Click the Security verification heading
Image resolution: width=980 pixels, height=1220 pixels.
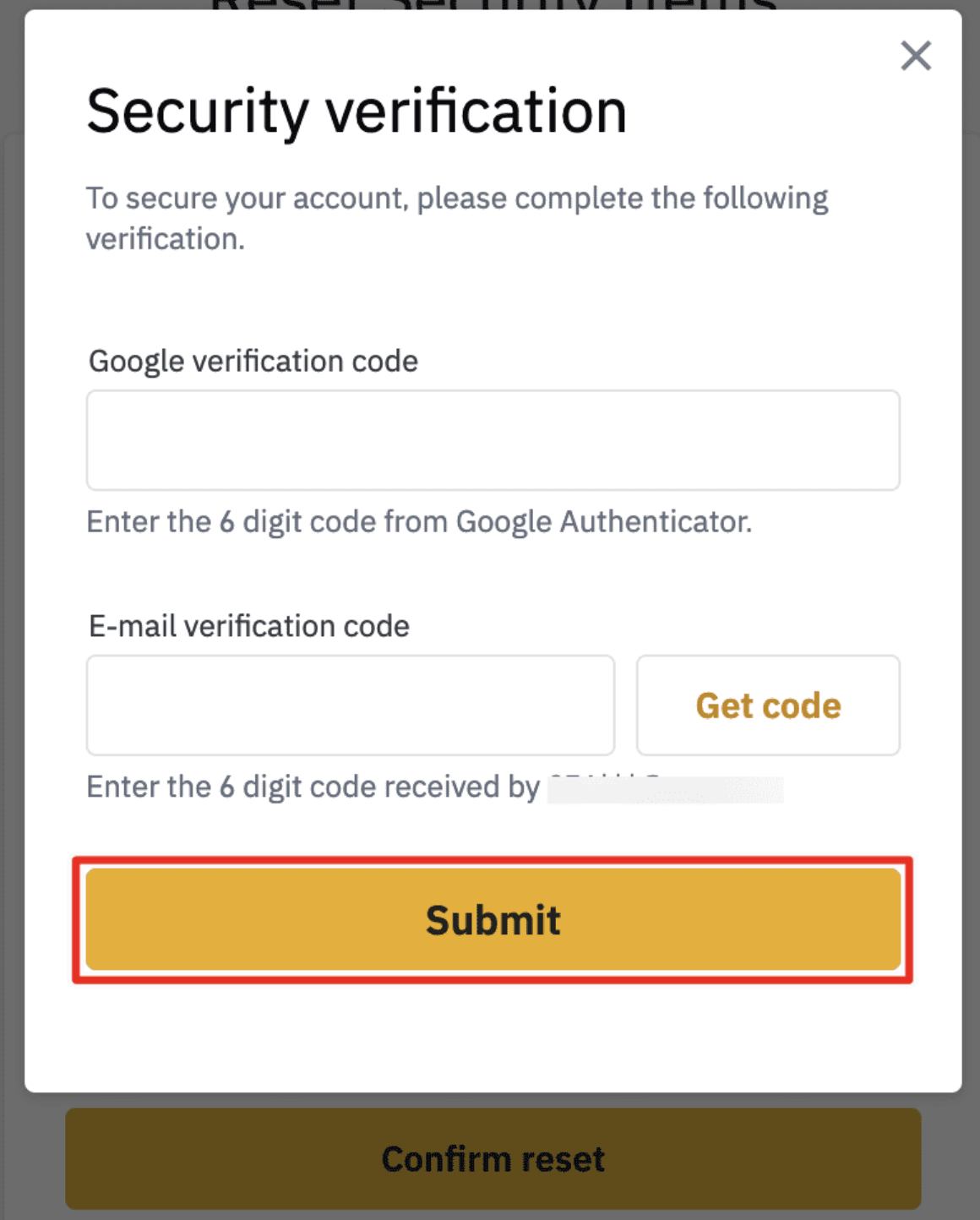pyautogui.click(x=357, y=112)
